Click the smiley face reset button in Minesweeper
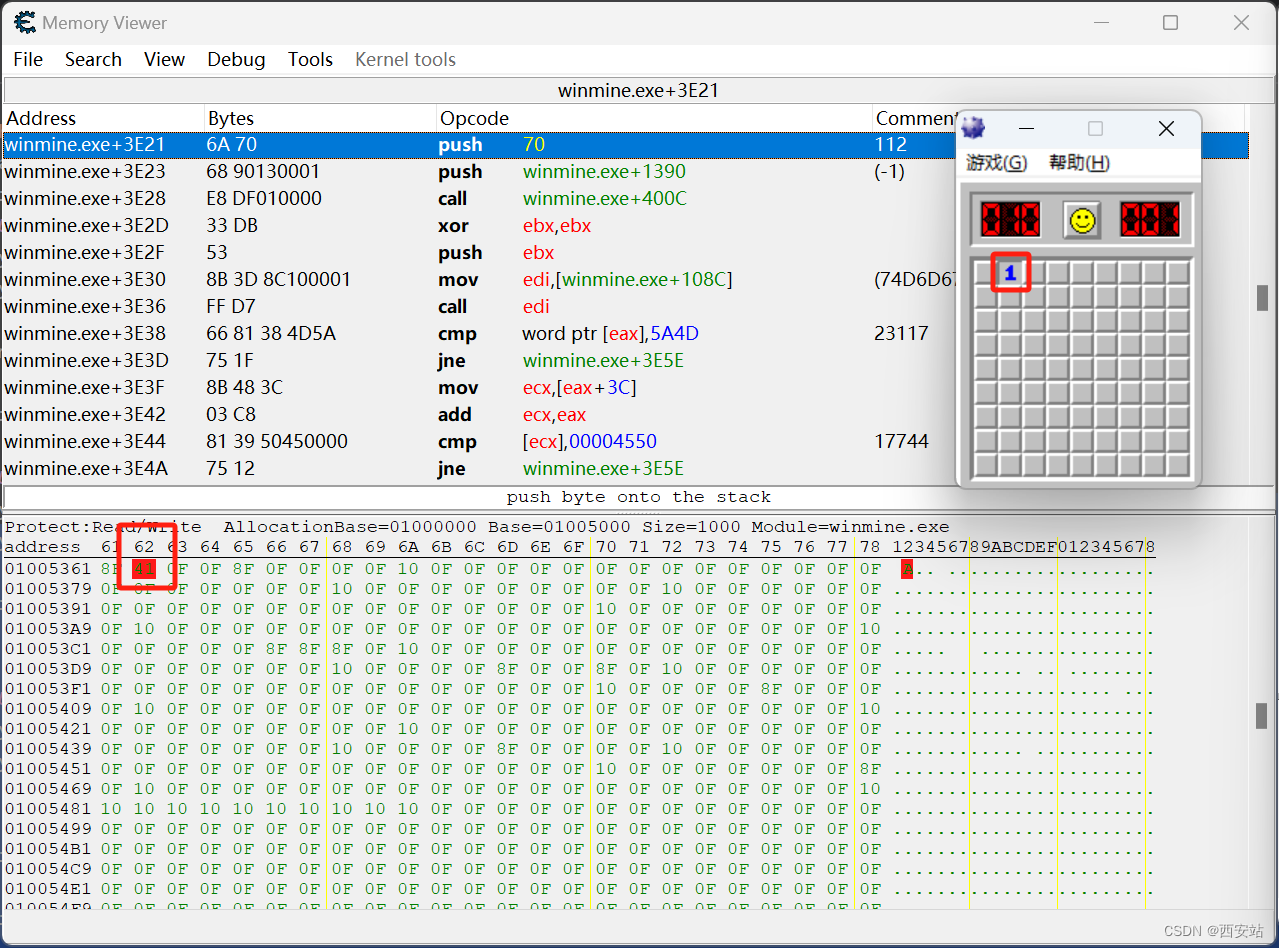 (x=1081, y=220)
